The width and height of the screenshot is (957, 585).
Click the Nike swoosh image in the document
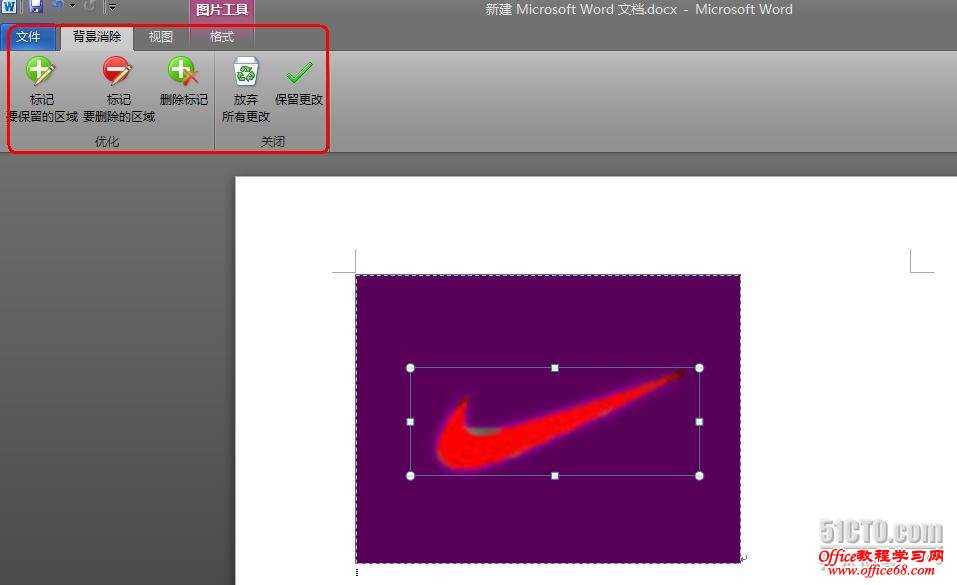tap(555, 420)
